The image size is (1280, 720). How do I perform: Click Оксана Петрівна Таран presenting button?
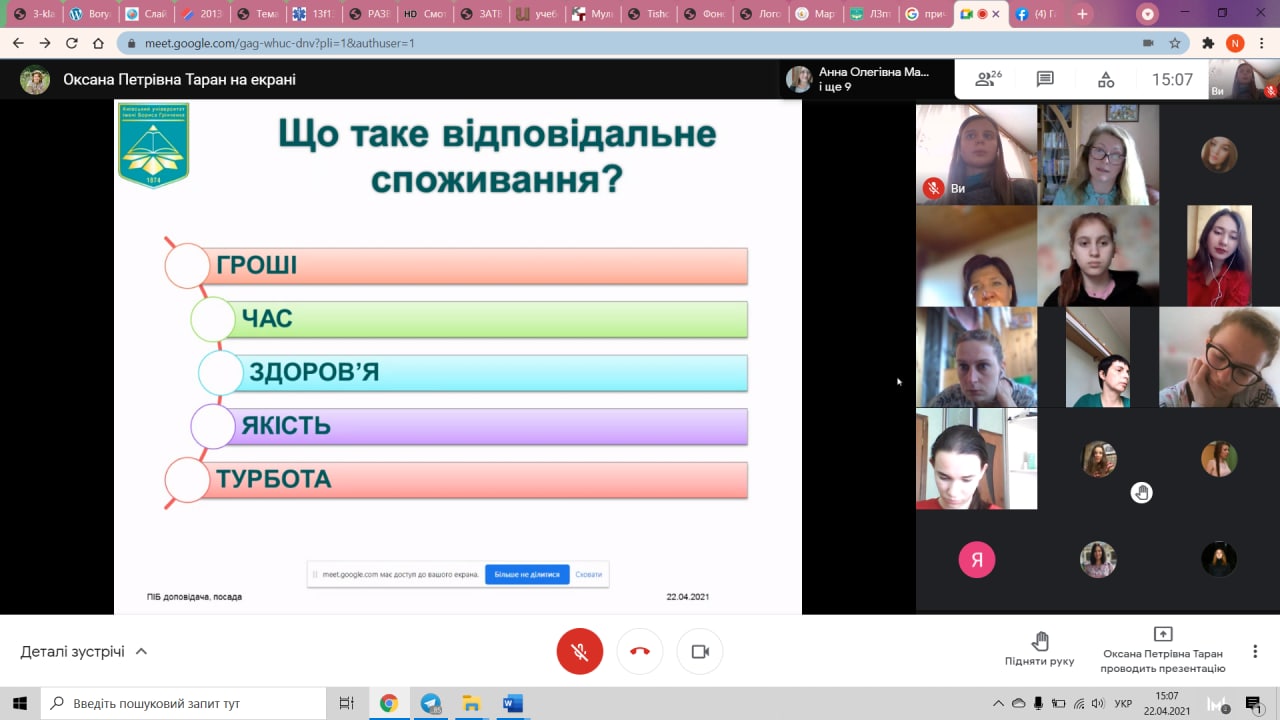click(x=1163, y=650)
